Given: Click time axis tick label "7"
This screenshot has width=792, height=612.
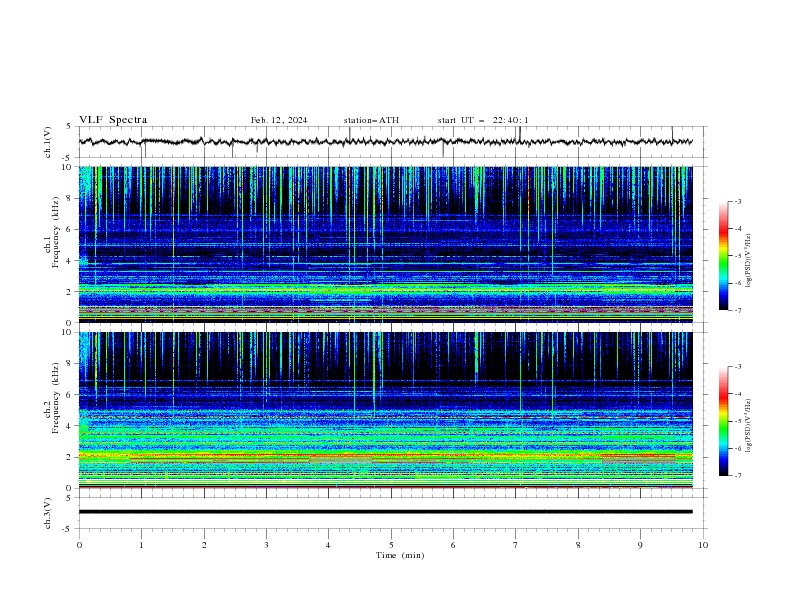Looking at the screenshot, I should [516, 545].
